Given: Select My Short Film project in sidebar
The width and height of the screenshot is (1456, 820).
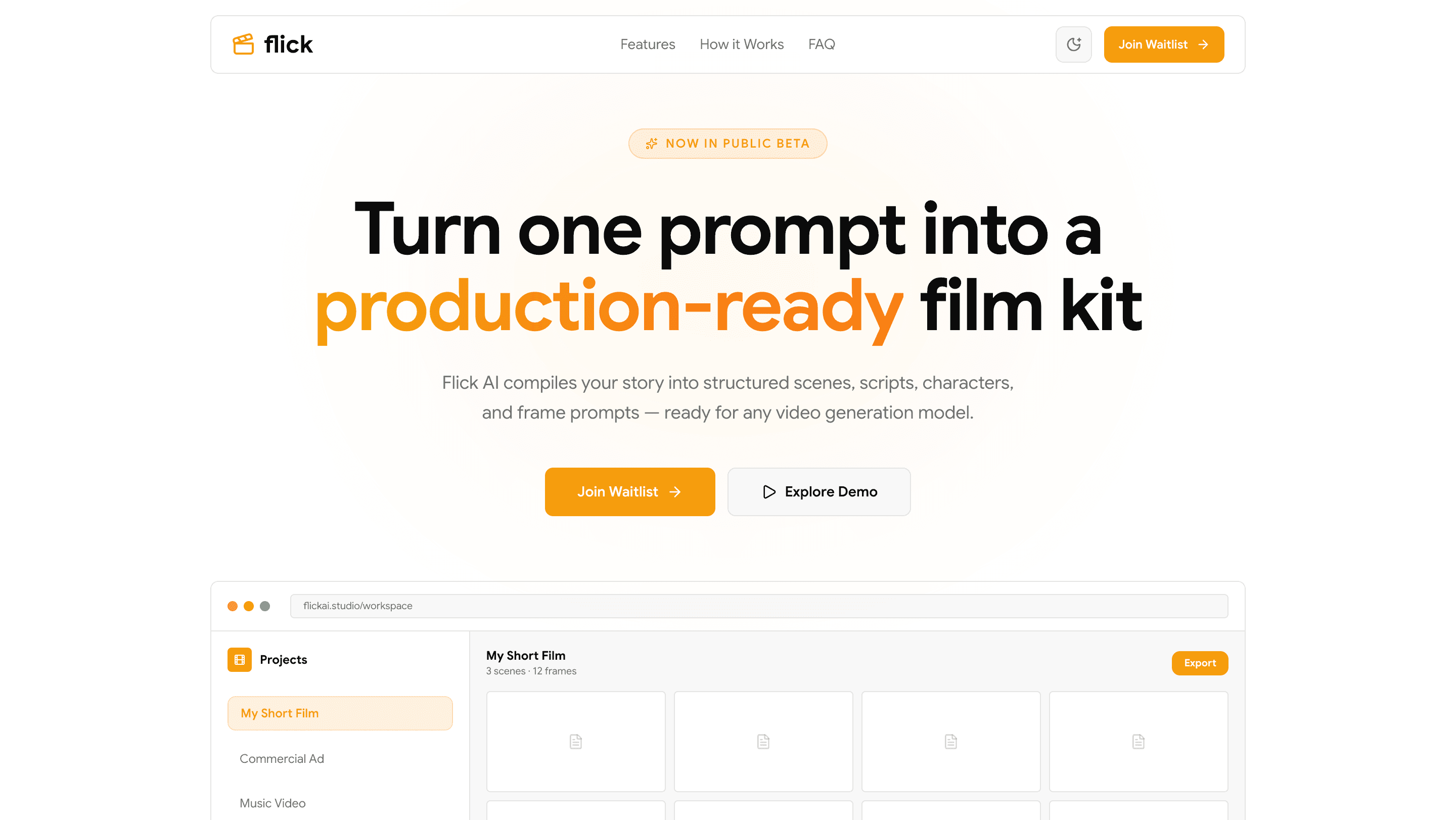Looking at the screenshot, I should point(340,713).
